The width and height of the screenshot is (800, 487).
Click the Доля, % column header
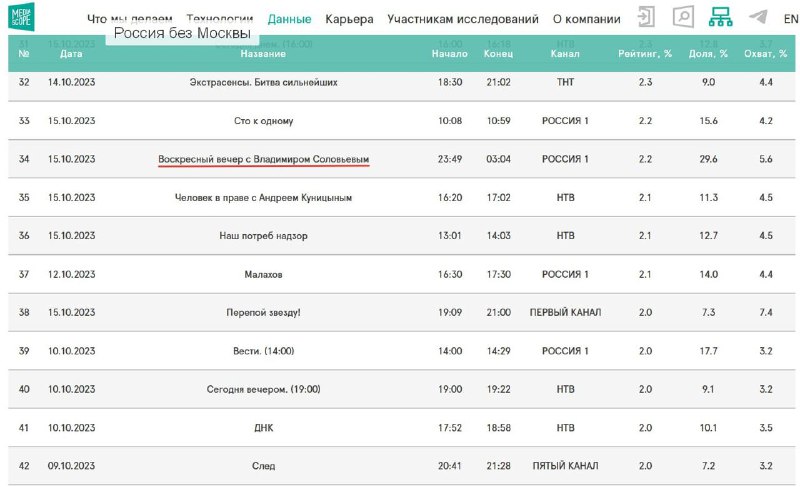pyautogui.click(x=708, y=54)
